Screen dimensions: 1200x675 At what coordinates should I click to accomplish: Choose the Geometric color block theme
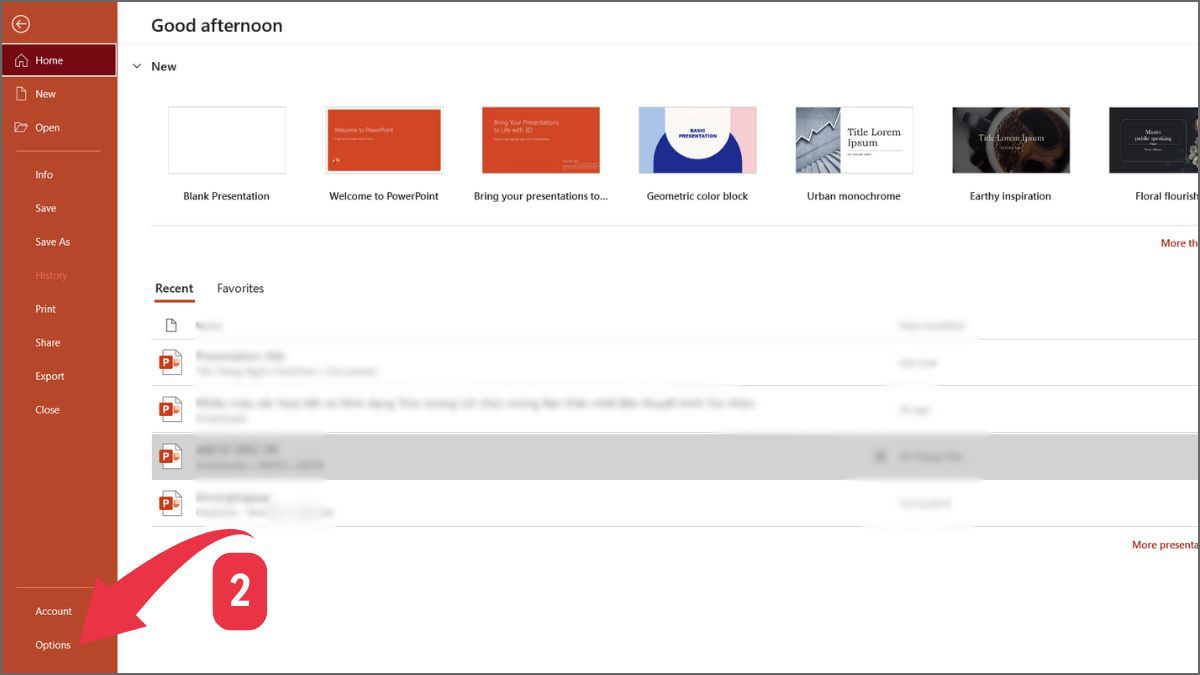point(697,140)
